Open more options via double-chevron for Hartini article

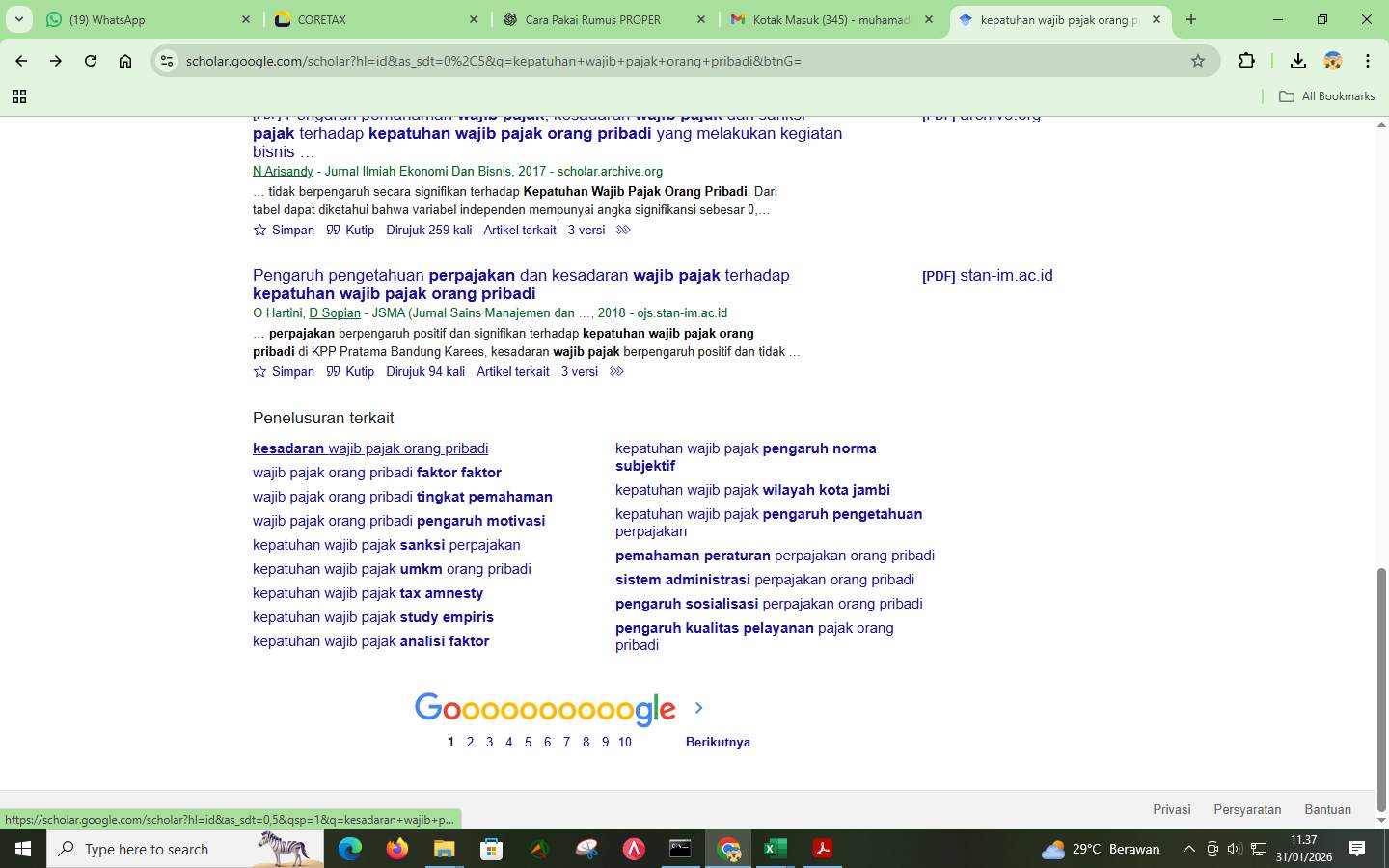tap(616, 371)
